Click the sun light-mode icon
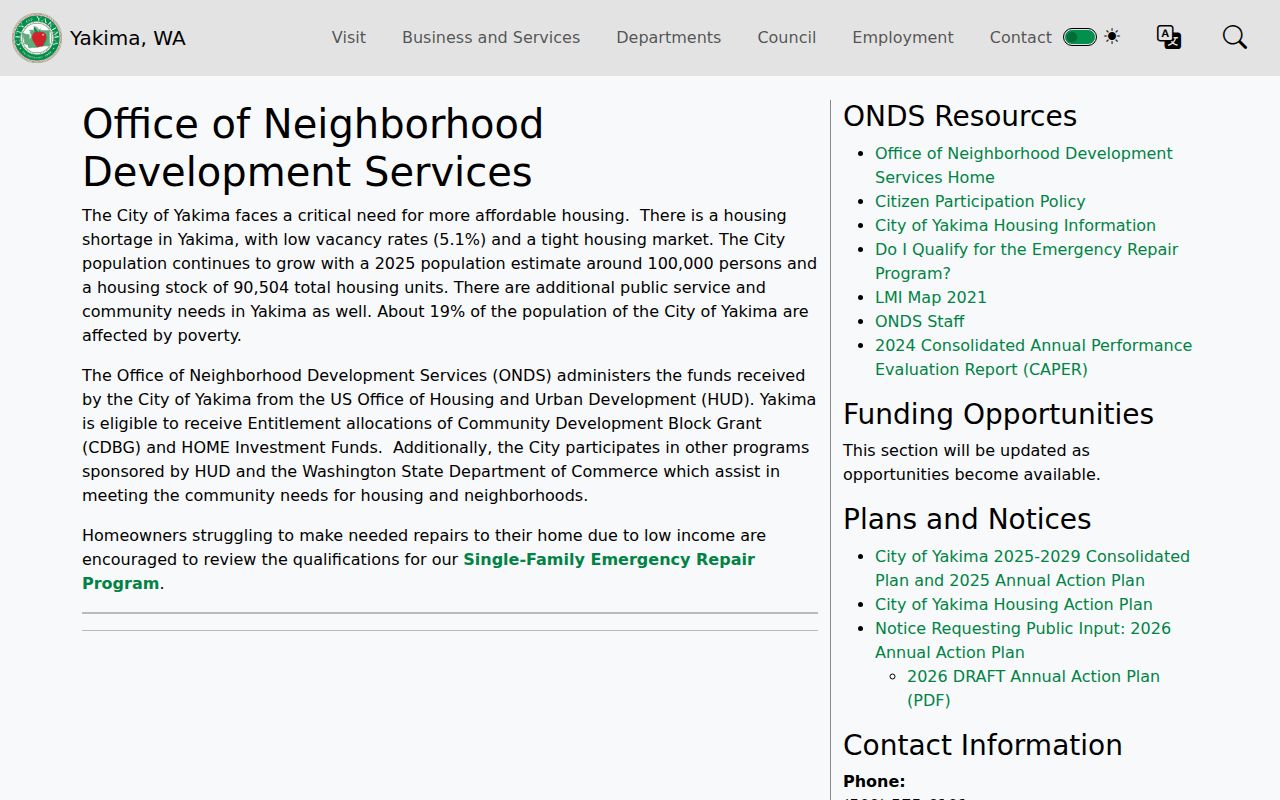1280x800 pixels. pyautogui.click(x=1112, y=37)
